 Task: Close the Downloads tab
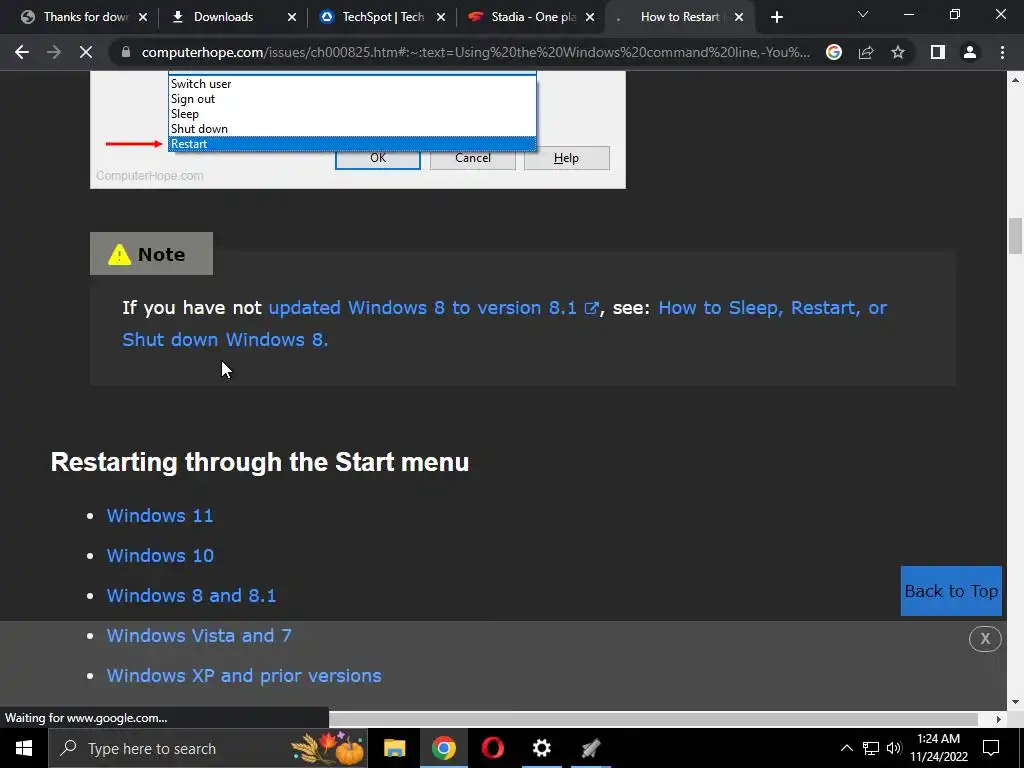coord(292,18)
